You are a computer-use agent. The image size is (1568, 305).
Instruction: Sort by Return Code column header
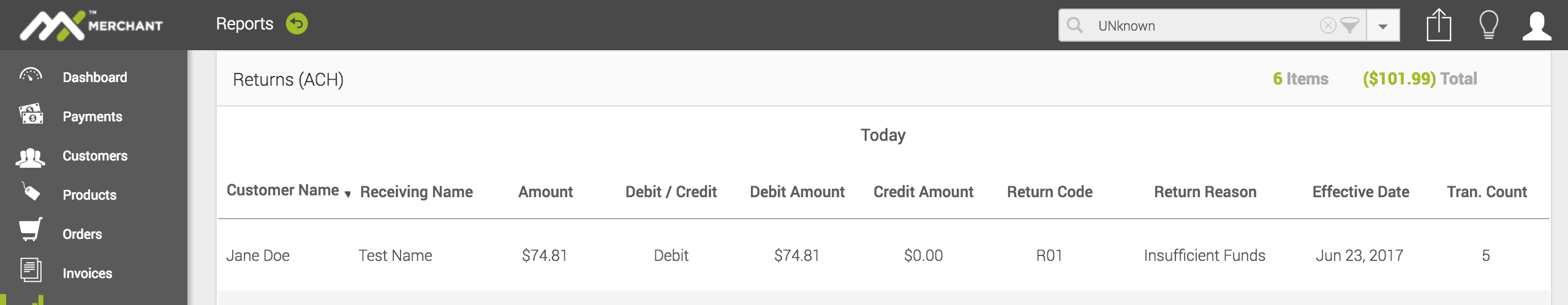[1049, 192]
